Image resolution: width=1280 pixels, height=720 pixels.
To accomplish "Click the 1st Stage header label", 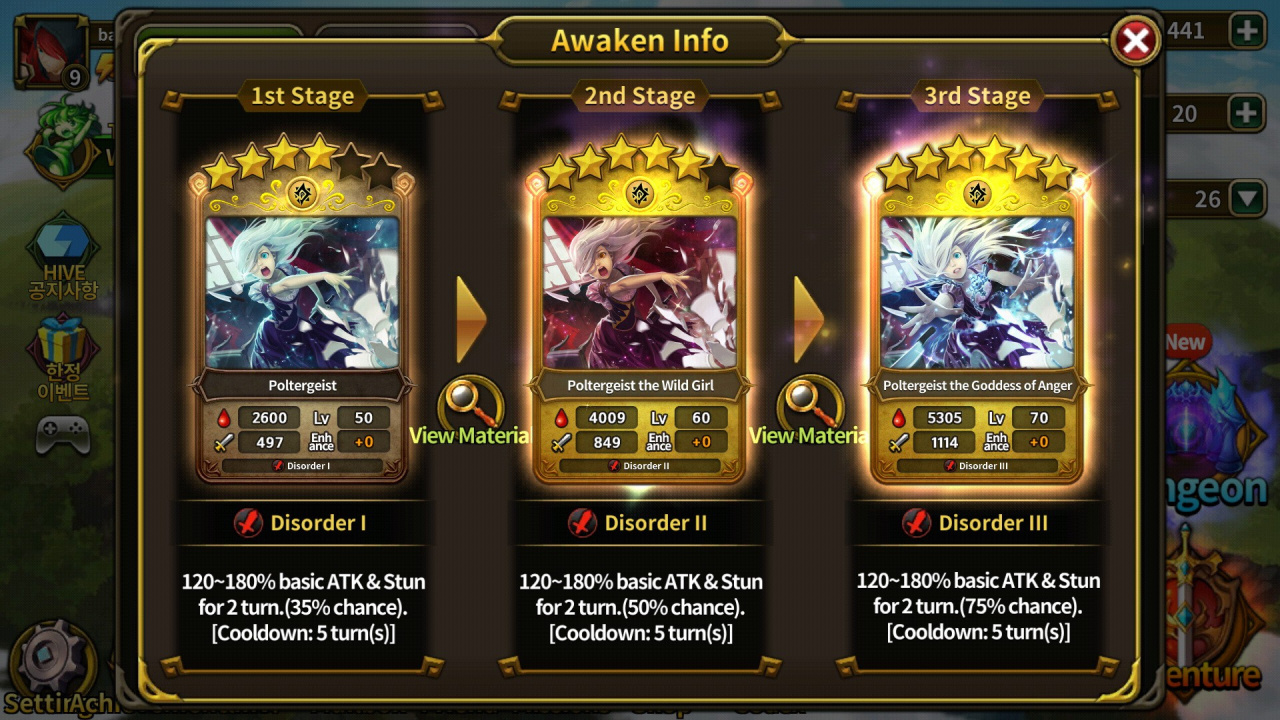I will 302,96.
